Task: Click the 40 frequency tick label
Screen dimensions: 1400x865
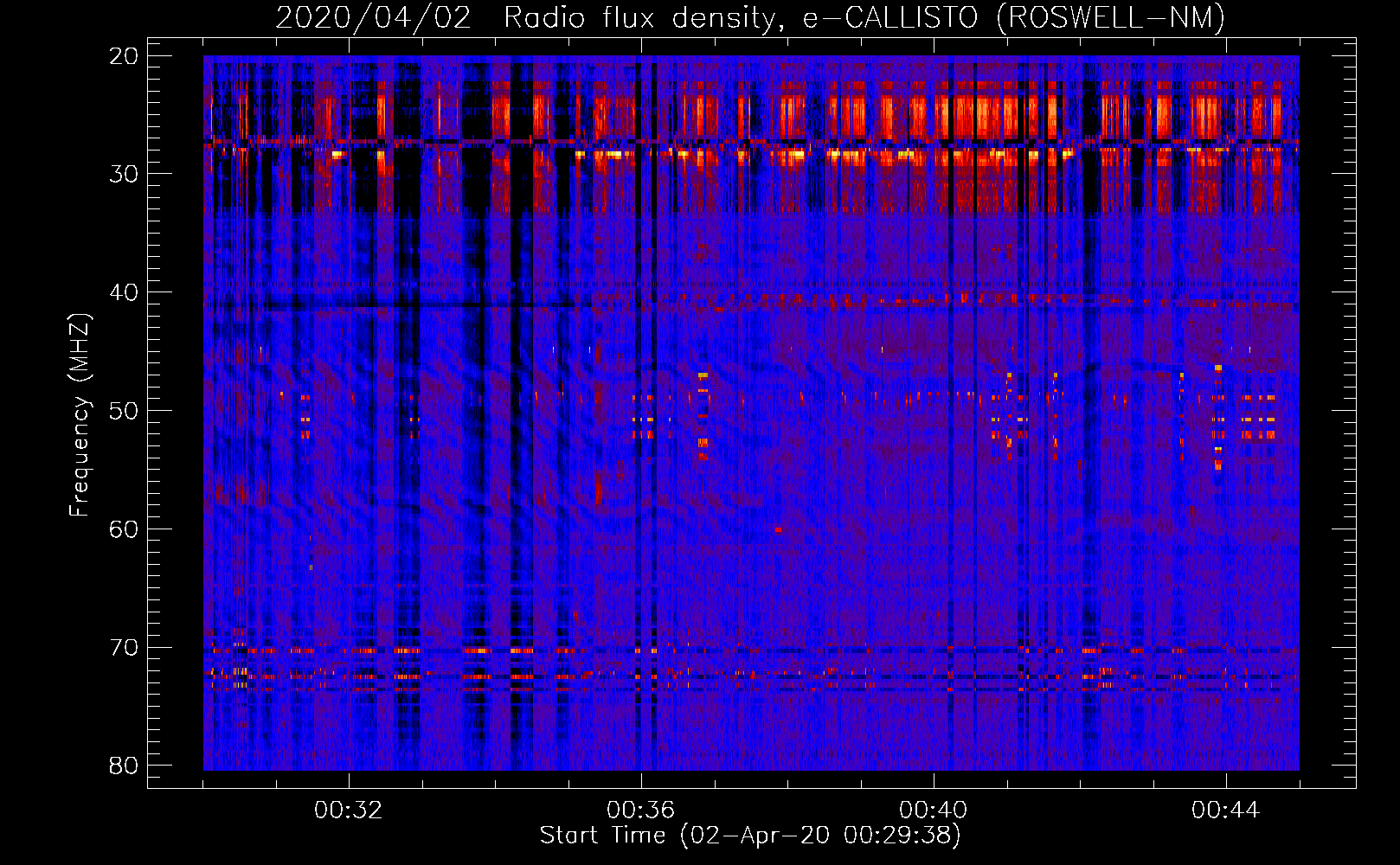Action: coord(125,292)
